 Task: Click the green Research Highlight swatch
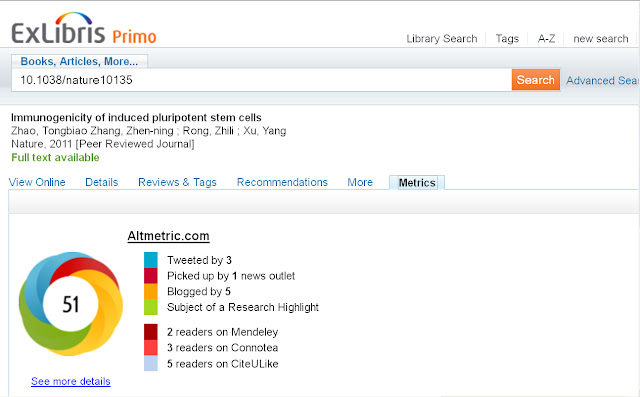tap(151, 307)
